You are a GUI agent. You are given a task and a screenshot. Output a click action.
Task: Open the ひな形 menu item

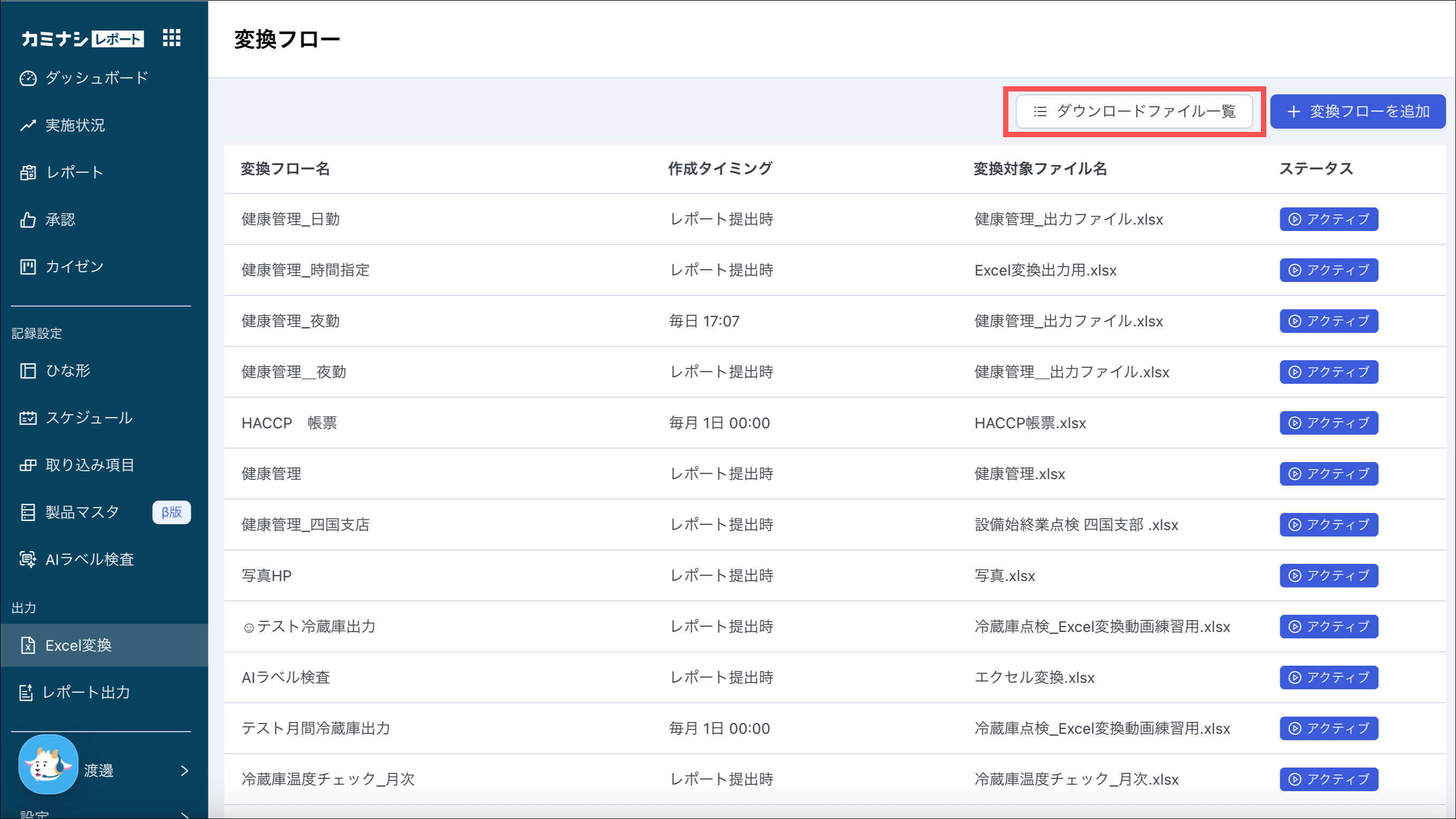pyautogui.click(x=68, y=371)
